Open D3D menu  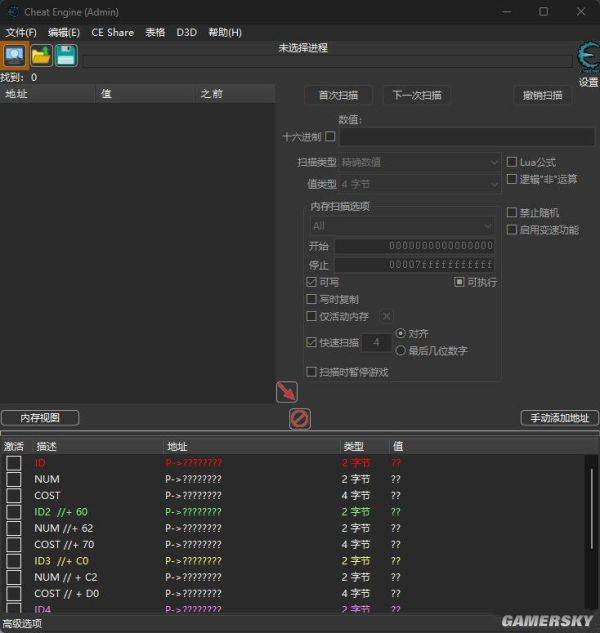187,32
